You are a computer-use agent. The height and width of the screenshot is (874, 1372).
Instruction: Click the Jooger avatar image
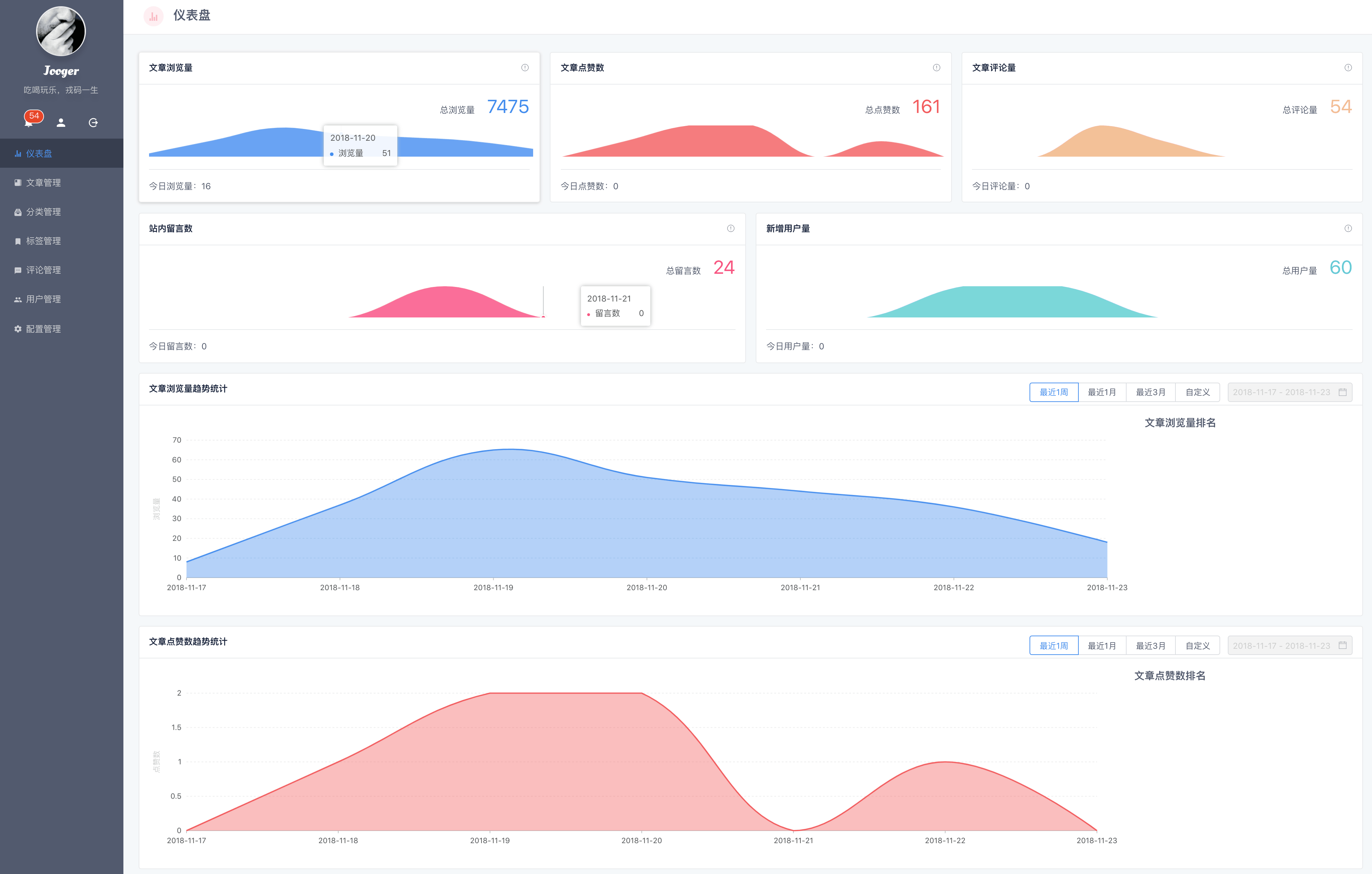click(x=61, y=31)
